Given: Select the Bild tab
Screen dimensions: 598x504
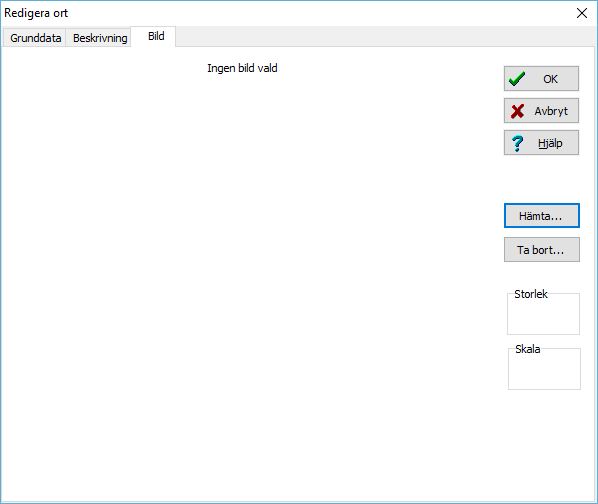Looking at the screenshot, I should (156, 37).
